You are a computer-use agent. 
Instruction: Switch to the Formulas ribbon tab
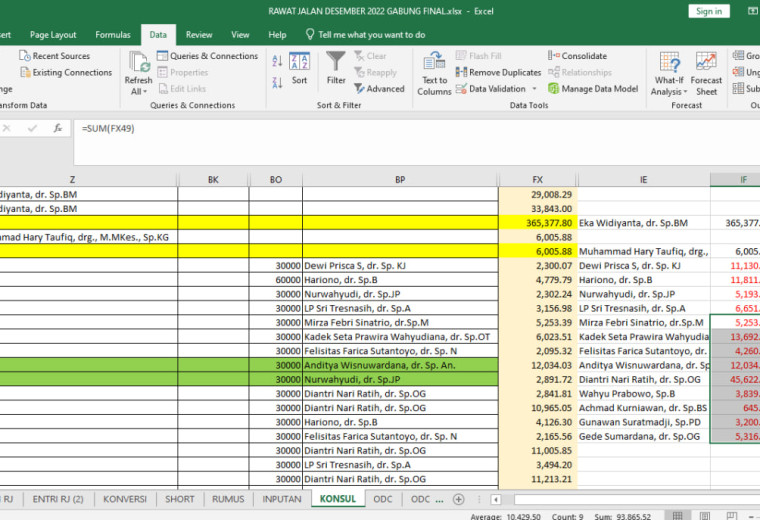112,35
